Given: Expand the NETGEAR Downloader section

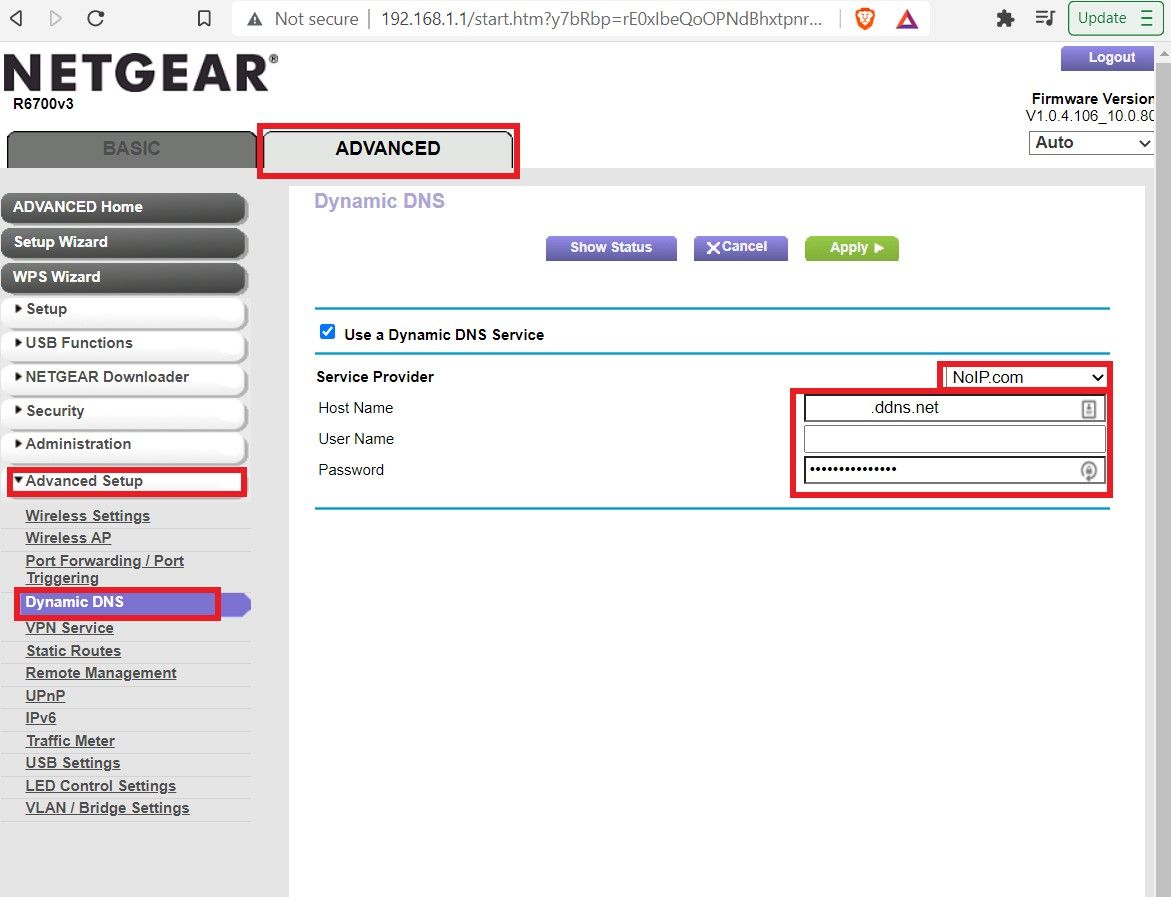Looking at the screenshot, I should tap(124, 378).
